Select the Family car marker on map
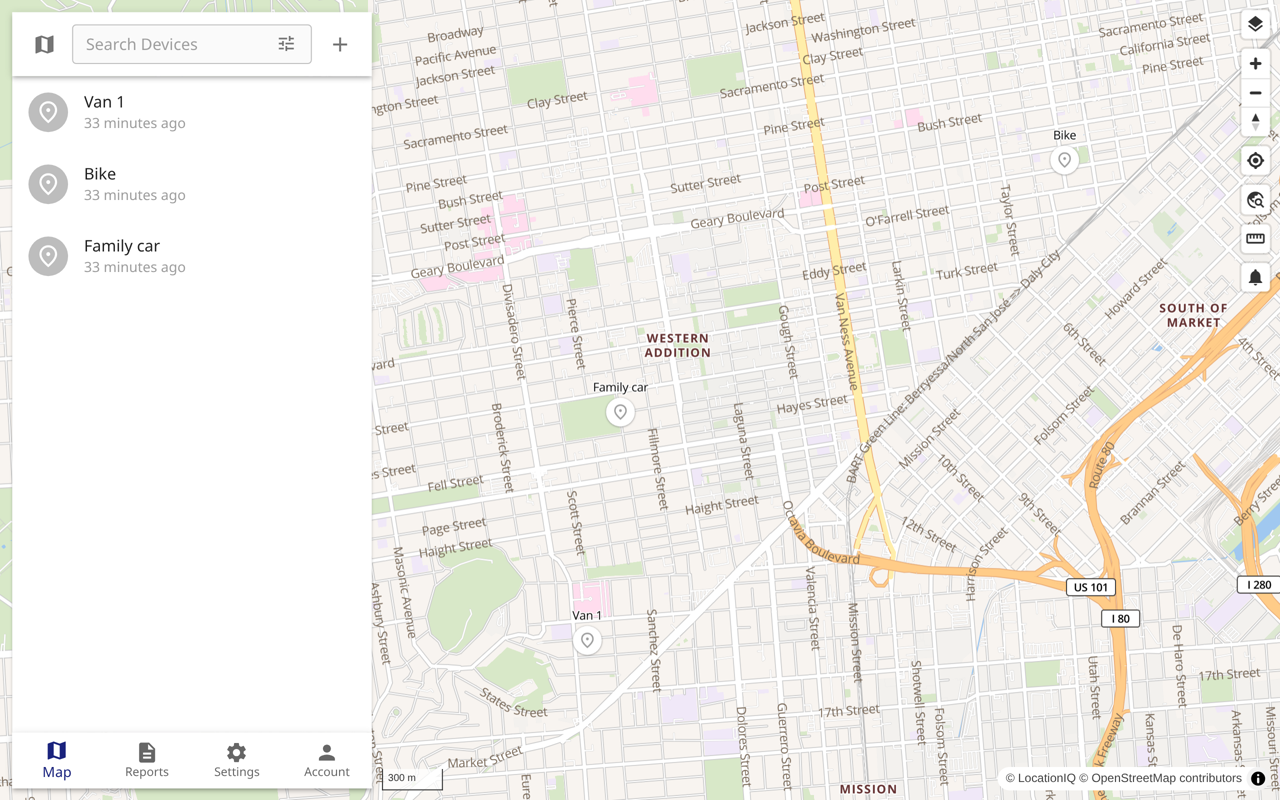Screen dimensions: 1280x800 coord(620,412)
